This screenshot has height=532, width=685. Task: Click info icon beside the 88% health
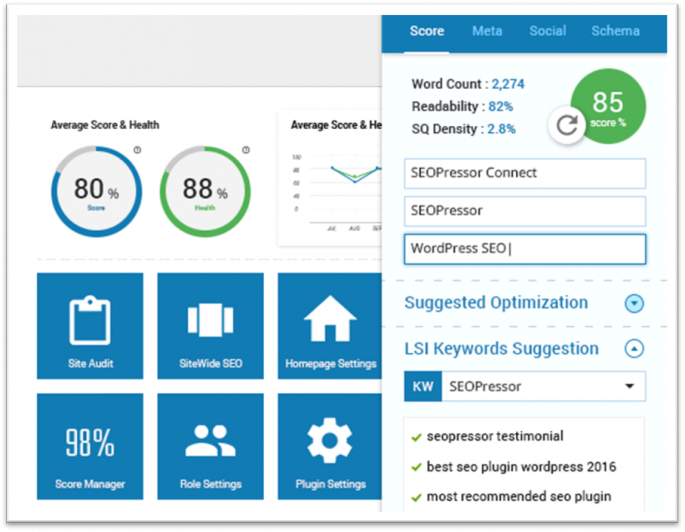click(246, 150)
